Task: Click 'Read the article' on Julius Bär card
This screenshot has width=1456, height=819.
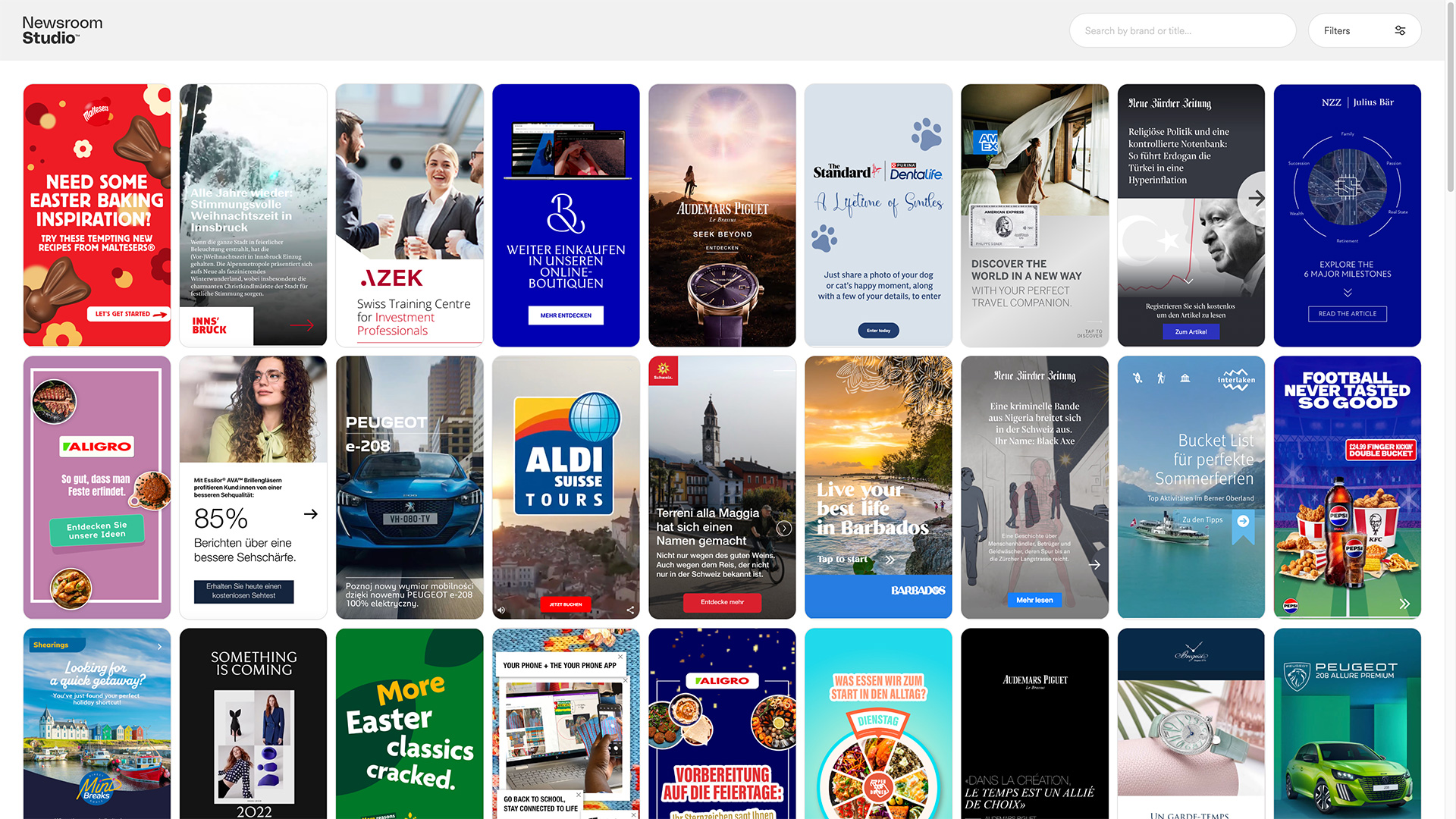Action: (1347, 313)
